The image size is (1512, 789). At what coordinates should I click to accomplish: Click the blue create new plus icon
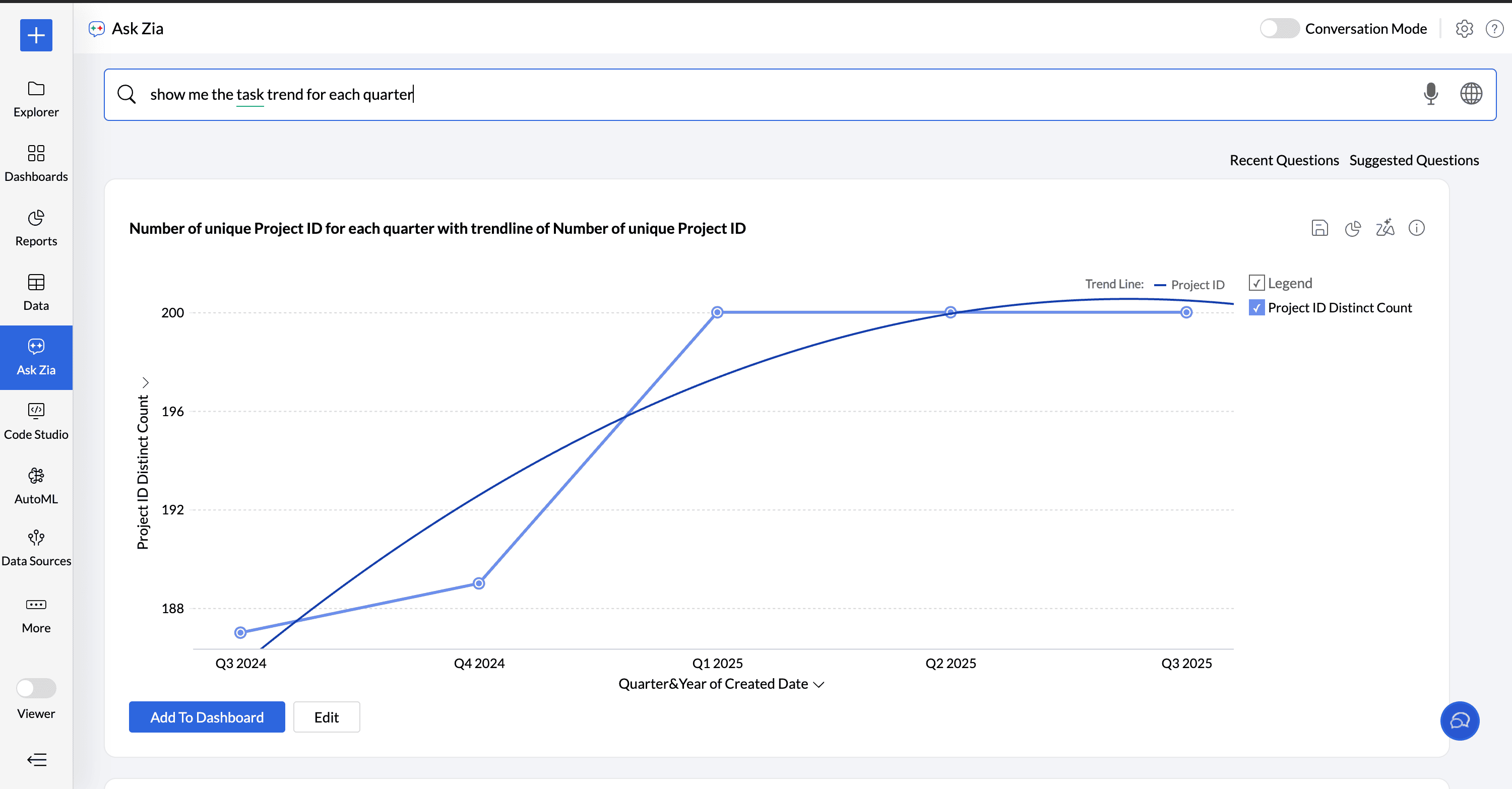36,35
